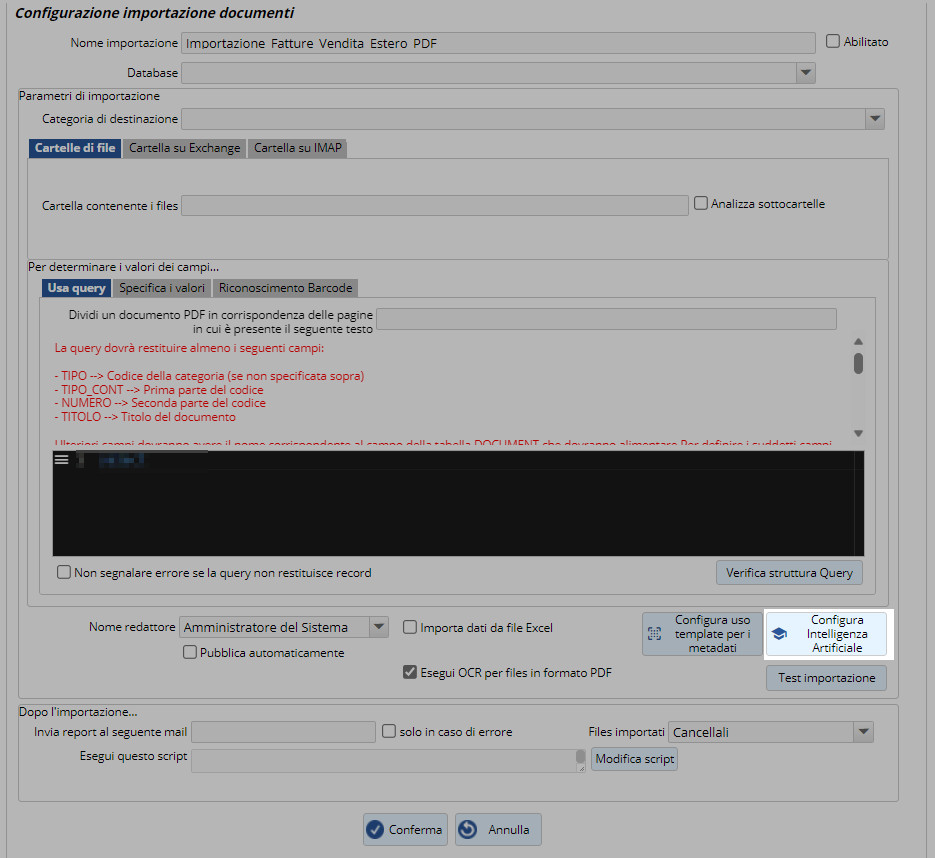This screenshot has height=858, width=935.
Task: Click the Cartella contenente i files field
Action: pos(434,205)
